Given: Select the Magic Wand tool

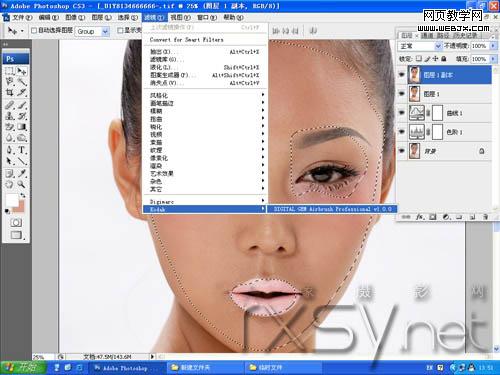Looking at the screenshot, I should 22,81.
